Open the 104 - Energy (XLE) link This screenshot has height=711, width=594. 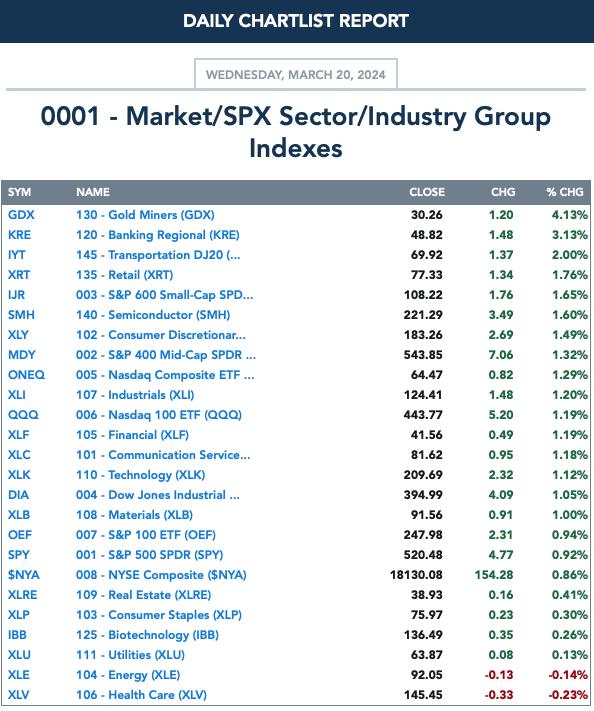click(128, 675)
